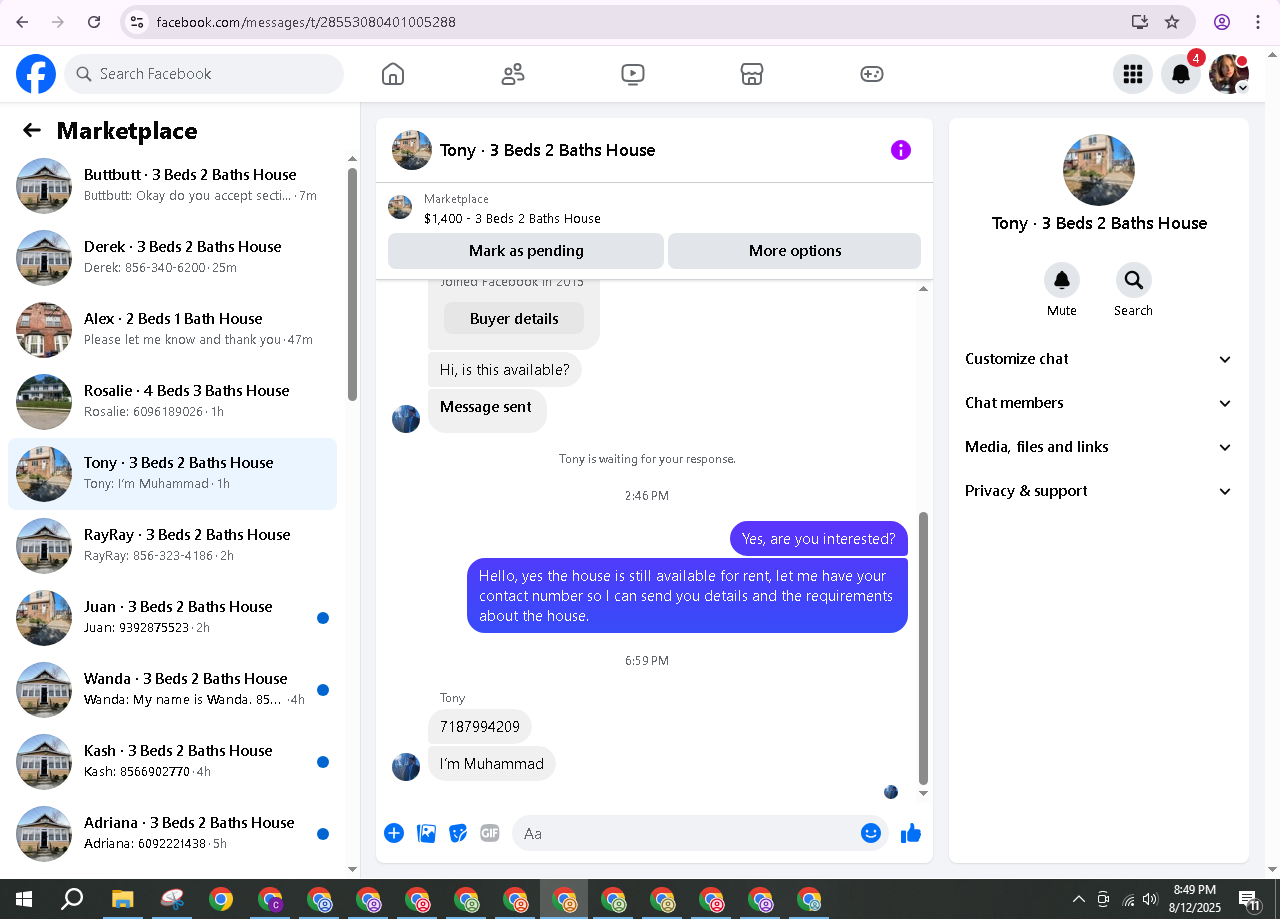Expand Privacy & support section
Screen dimensions: 1280x919
1098,491
